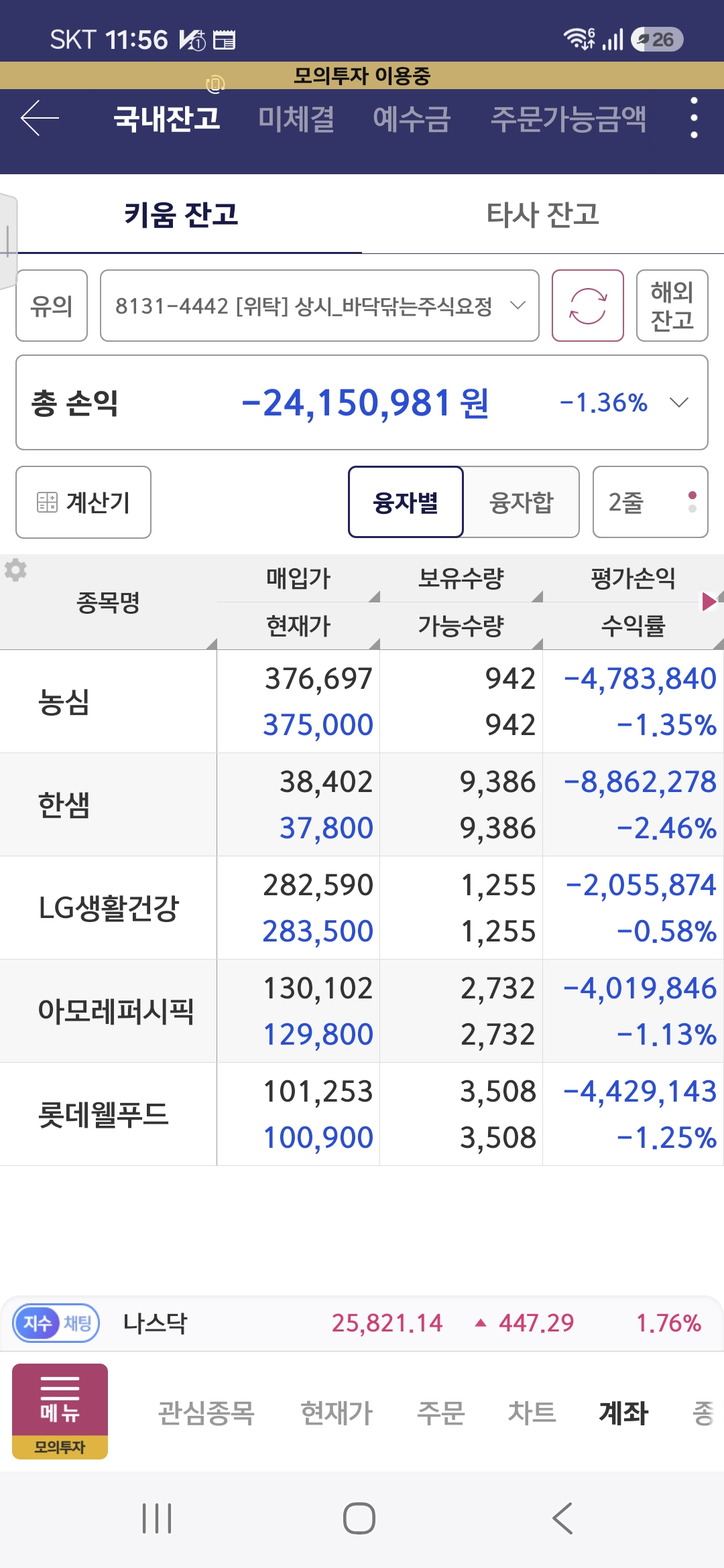Tap the 지수 채팅 toggle icon

tap(56, 1323)
